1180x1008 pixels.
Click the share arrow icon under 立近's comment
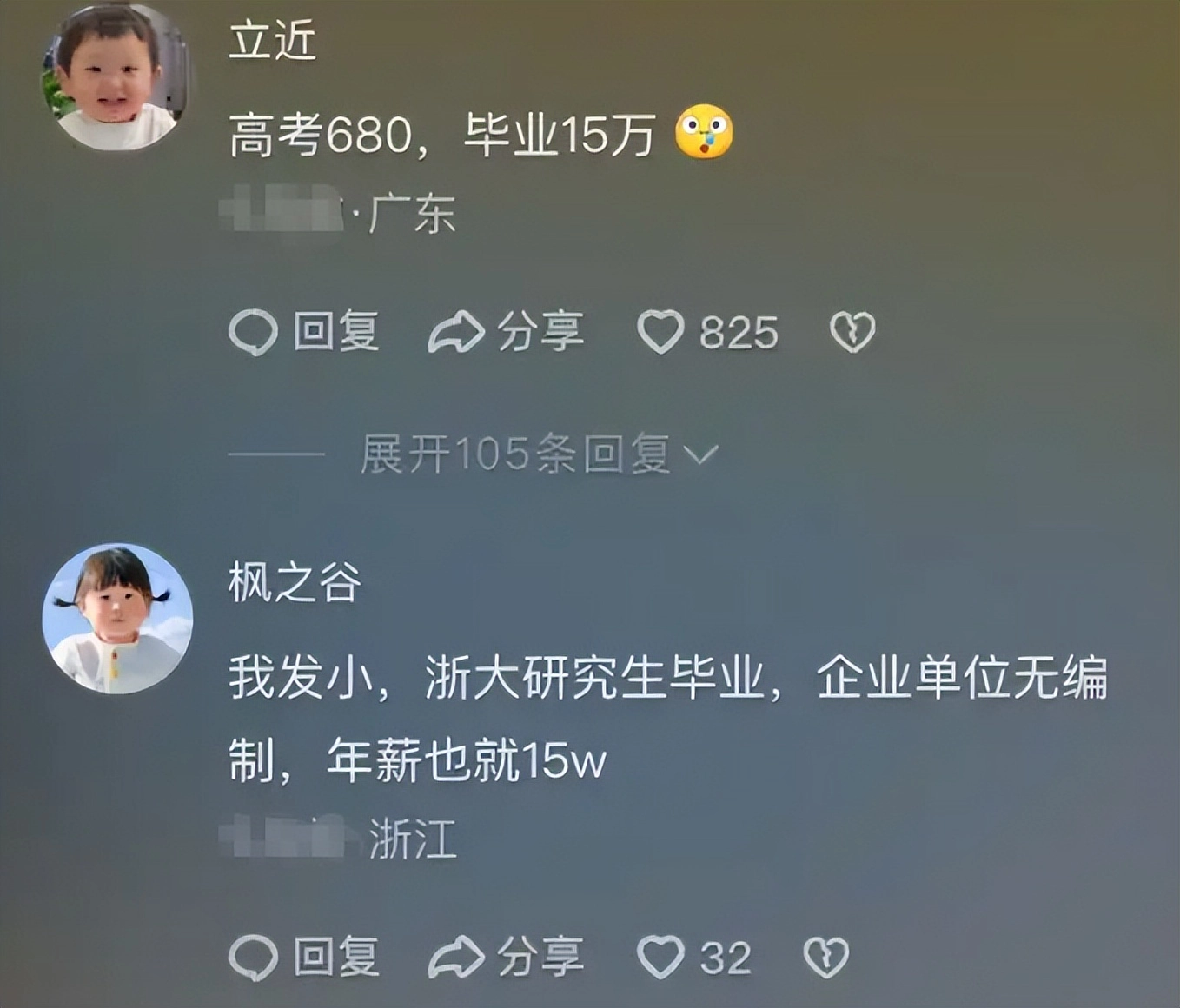456,331
